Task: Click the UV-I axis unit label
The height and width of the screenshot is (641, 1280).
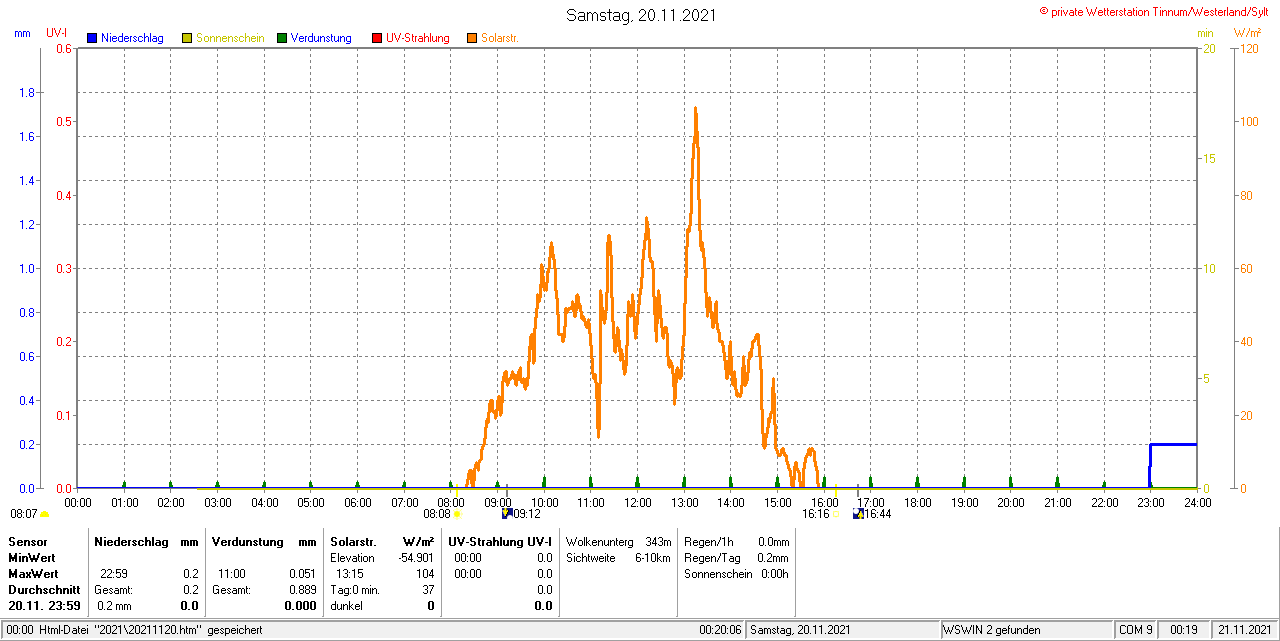Action: coord(57,33)
